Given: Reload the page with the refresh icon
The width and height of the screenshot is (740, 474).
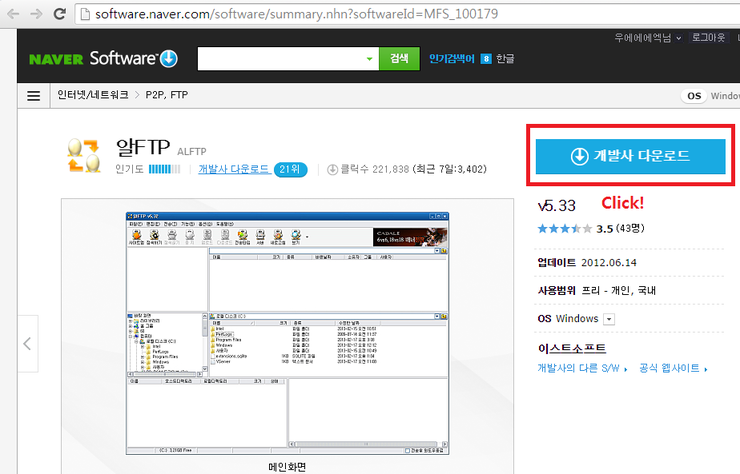Looking at the screenshot, I should (59, 14).
